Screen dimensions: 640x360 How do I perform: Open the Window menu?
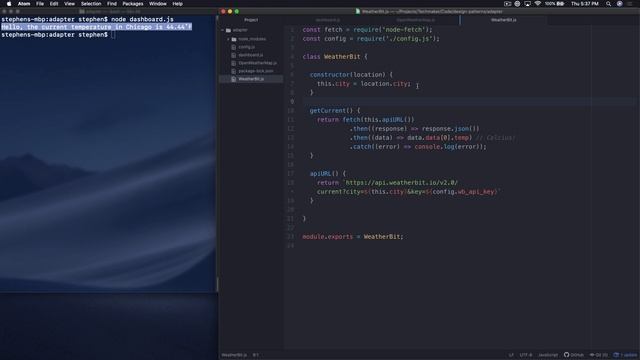(158, 4)
